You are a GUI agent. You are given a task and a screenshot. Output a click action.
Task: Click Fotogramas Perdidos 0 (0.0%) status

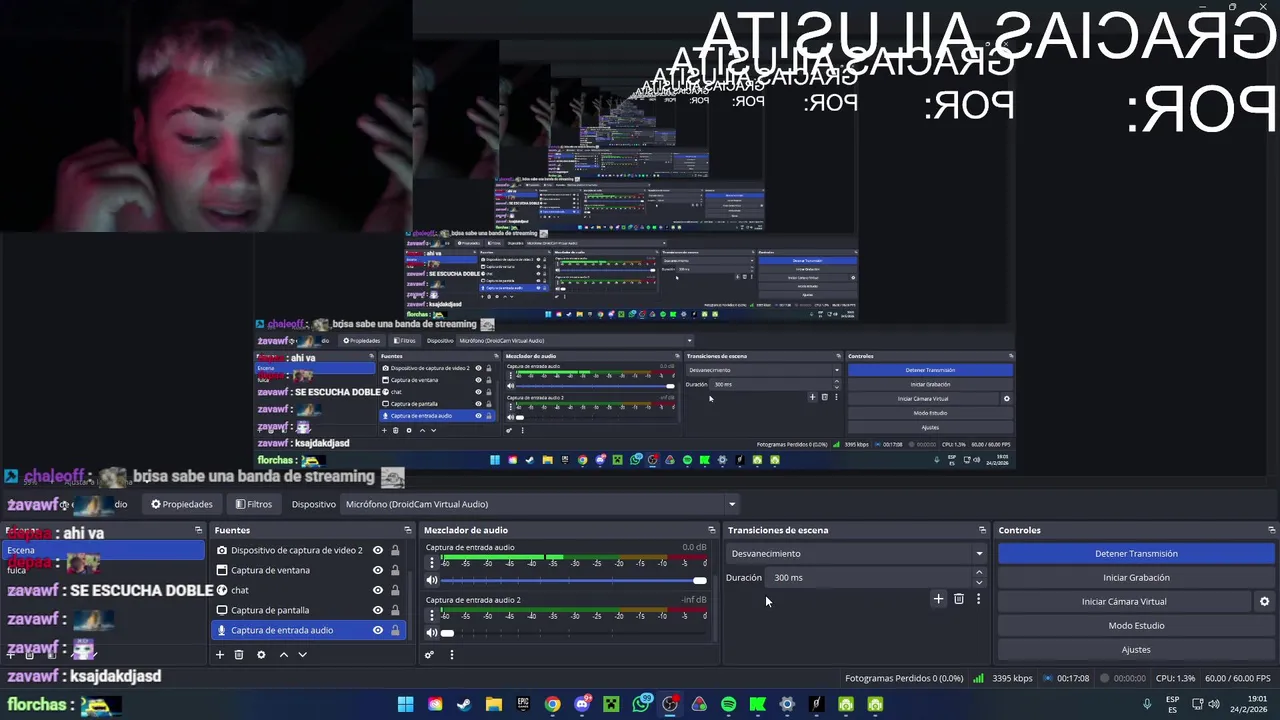tap(904, 678)
